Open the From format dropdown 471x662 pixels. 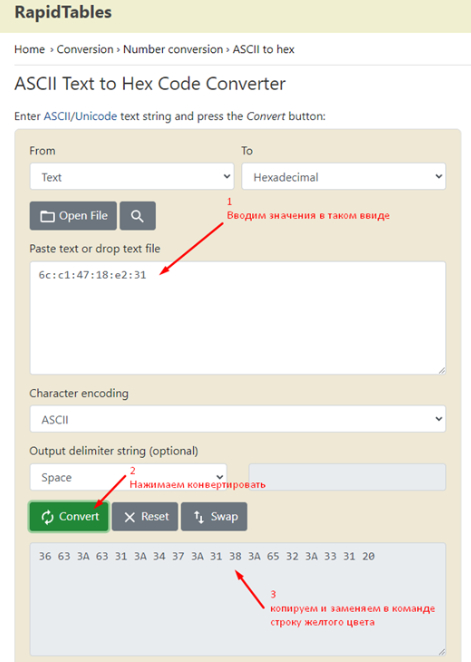point(132,176)
